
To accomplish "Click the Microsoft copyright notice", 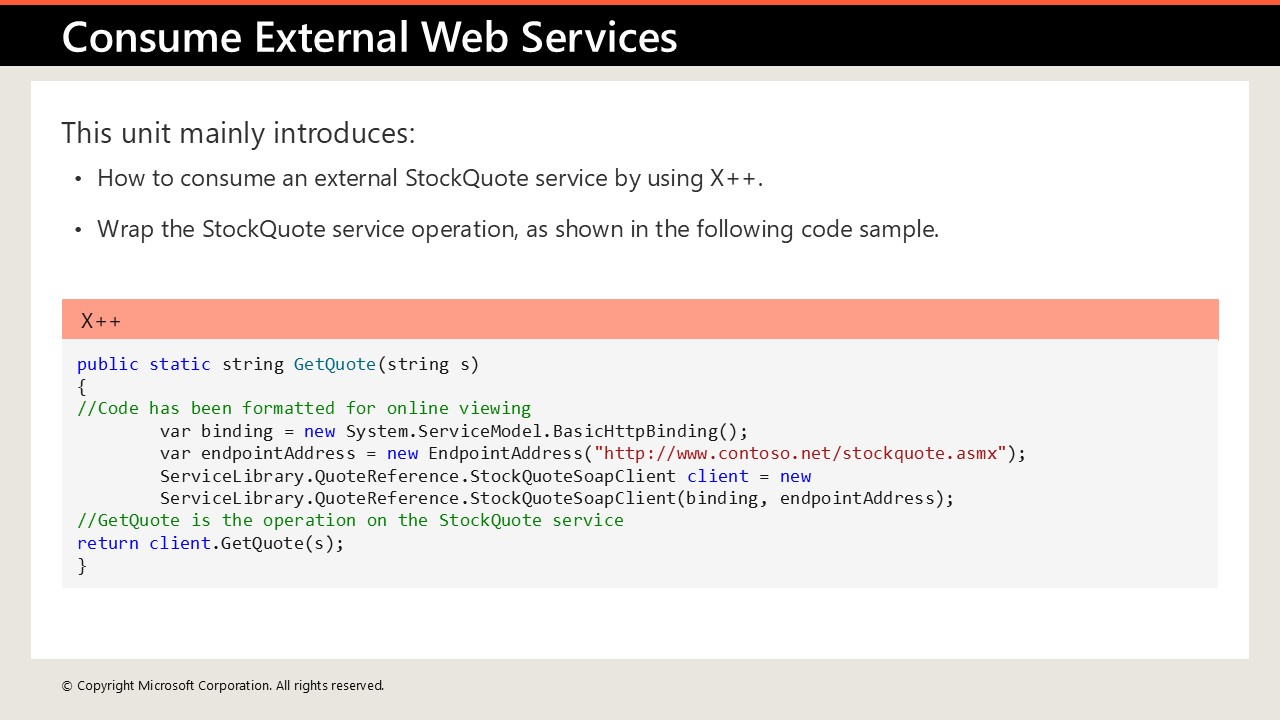I will pos(222,686).
